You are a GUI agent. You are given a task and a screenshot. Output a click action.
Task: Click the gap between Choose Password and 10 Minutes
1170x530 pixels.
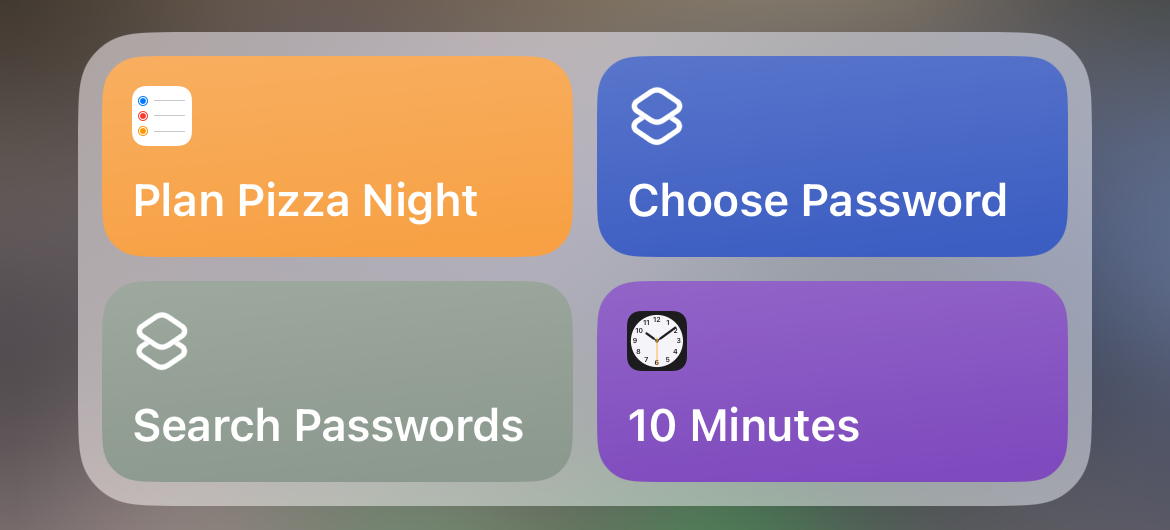pos(832,269)
